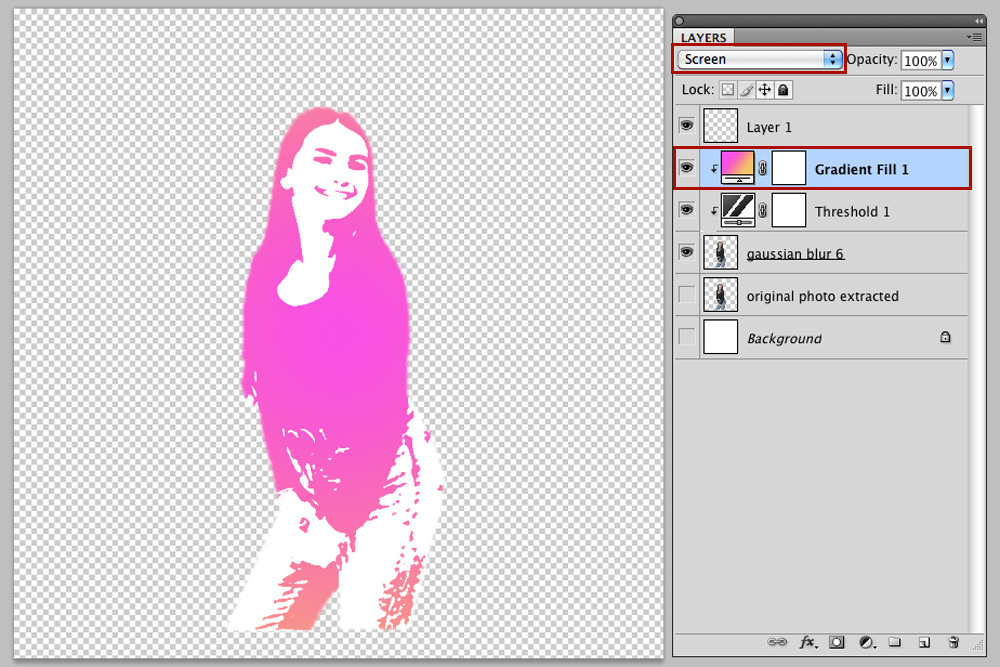The width and height of the screenshot is (1000, 667).
Task: Click the Background layer thumbnail
Action: tap(721, 337)
